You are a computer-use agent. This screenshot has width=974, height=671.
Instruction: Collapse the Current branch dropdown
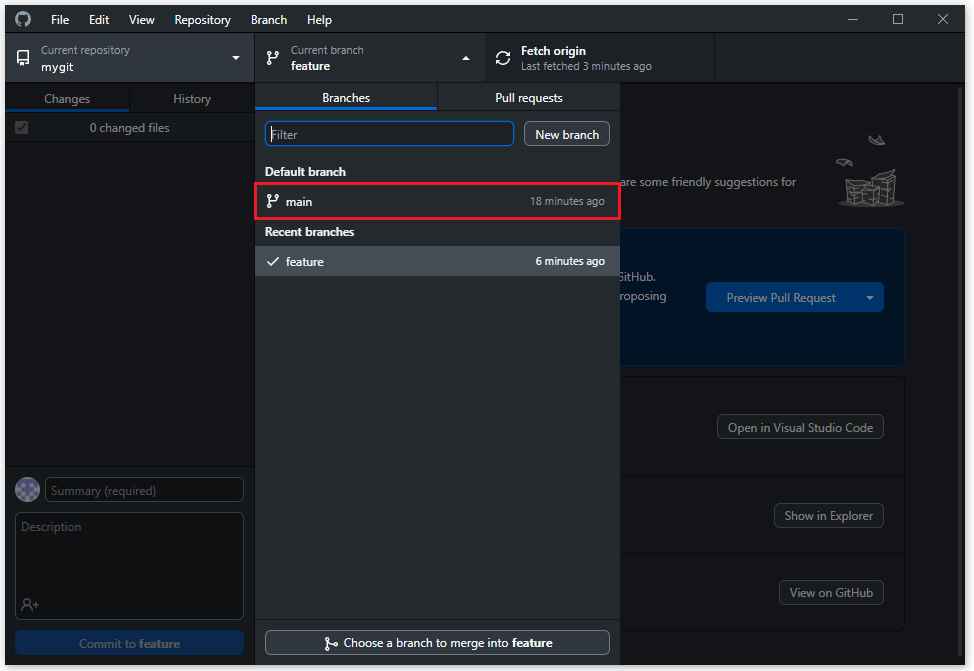[465, 58]
